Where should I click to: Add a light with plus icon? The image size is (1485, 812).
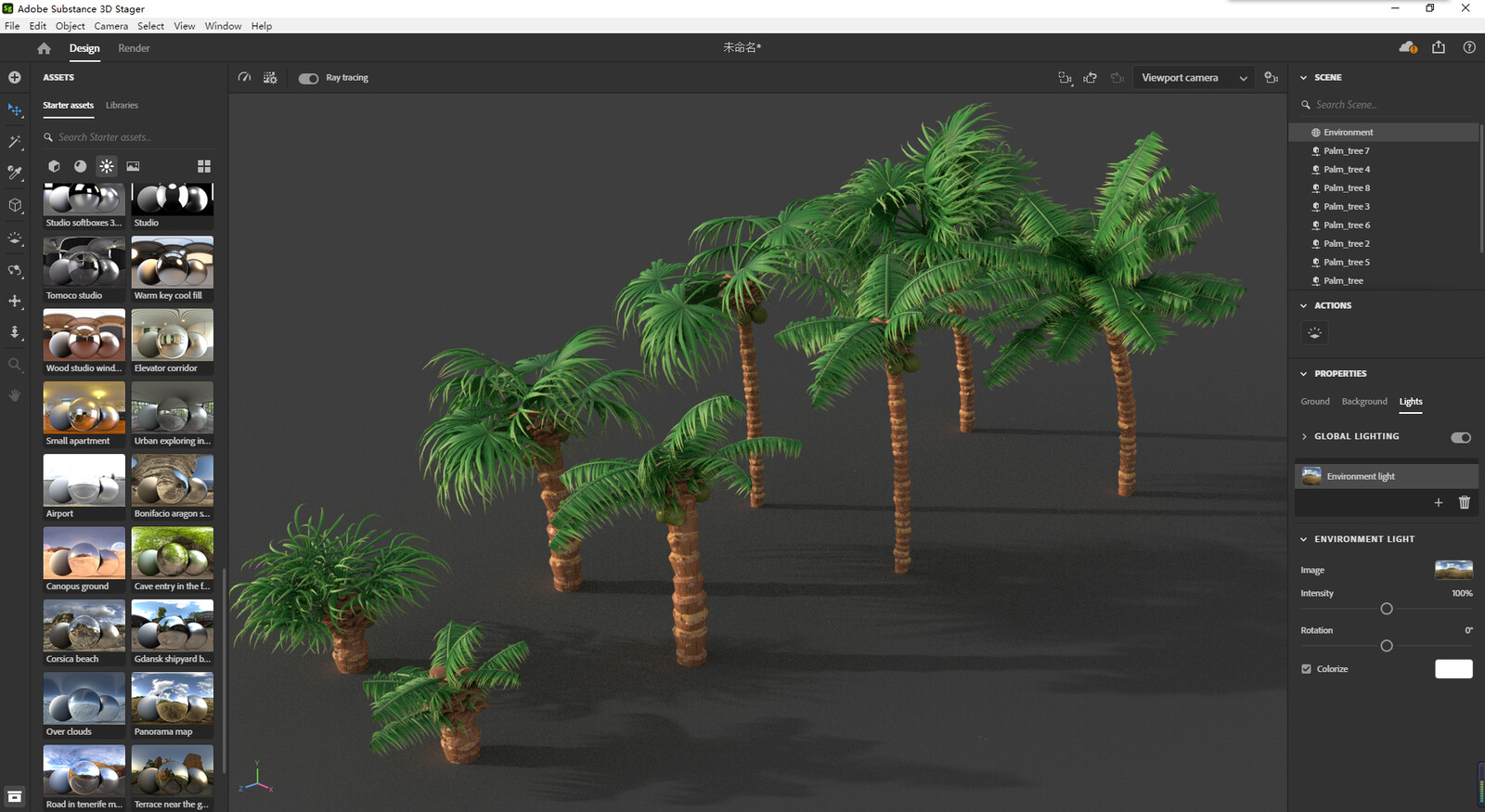coord(1439,502)
